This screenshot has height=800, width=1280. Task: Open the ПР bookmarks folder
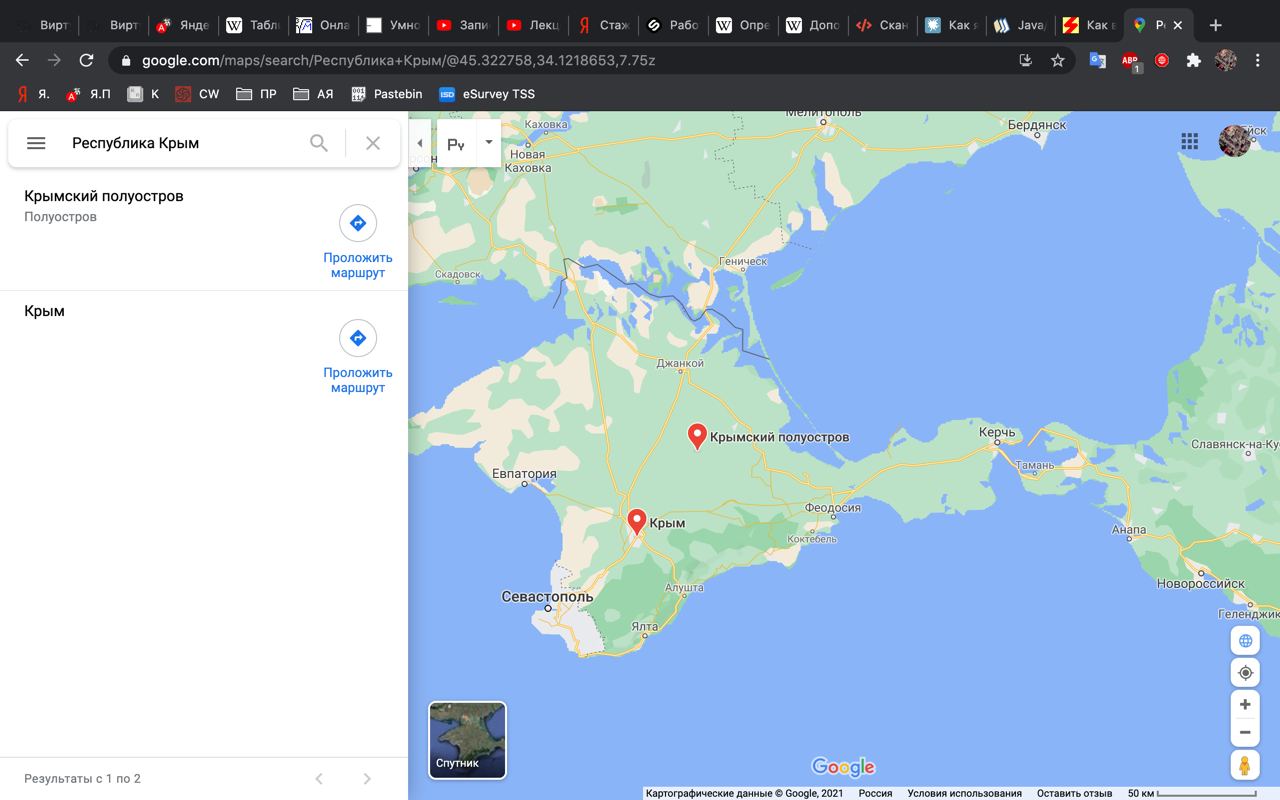(257, 94)
